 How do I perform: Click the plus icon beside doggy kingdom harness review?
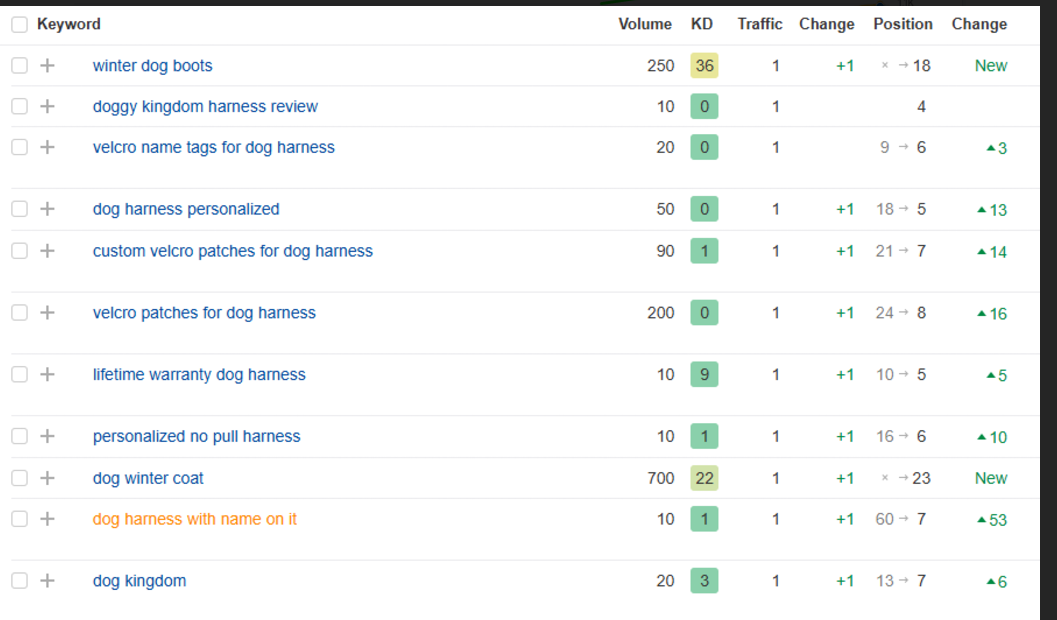pyautogui.click(x=47, y=106)
